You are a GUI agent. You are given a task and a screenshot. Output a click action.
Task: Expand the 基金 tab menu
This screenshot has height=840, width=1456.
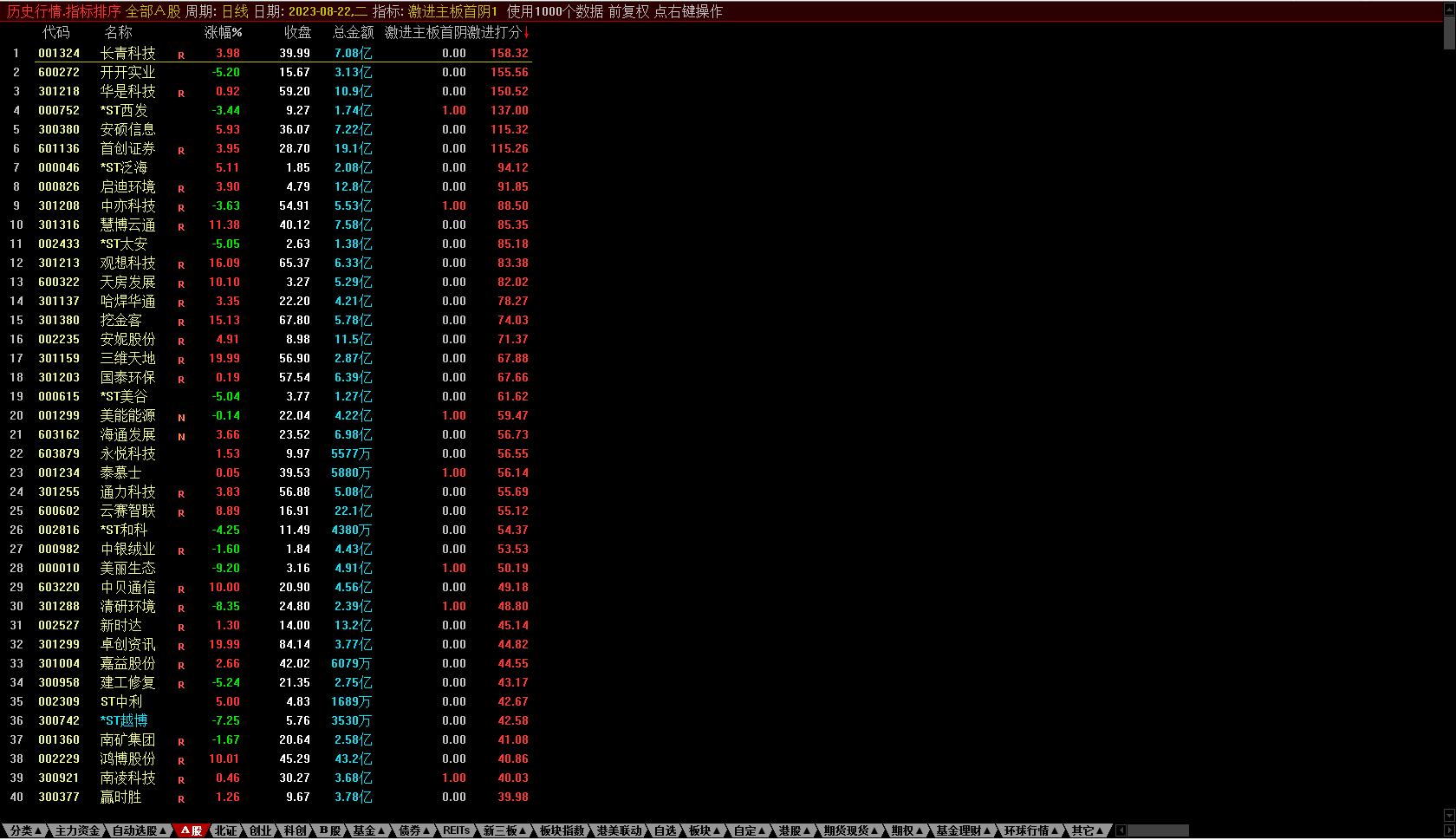tap(368, 830)
